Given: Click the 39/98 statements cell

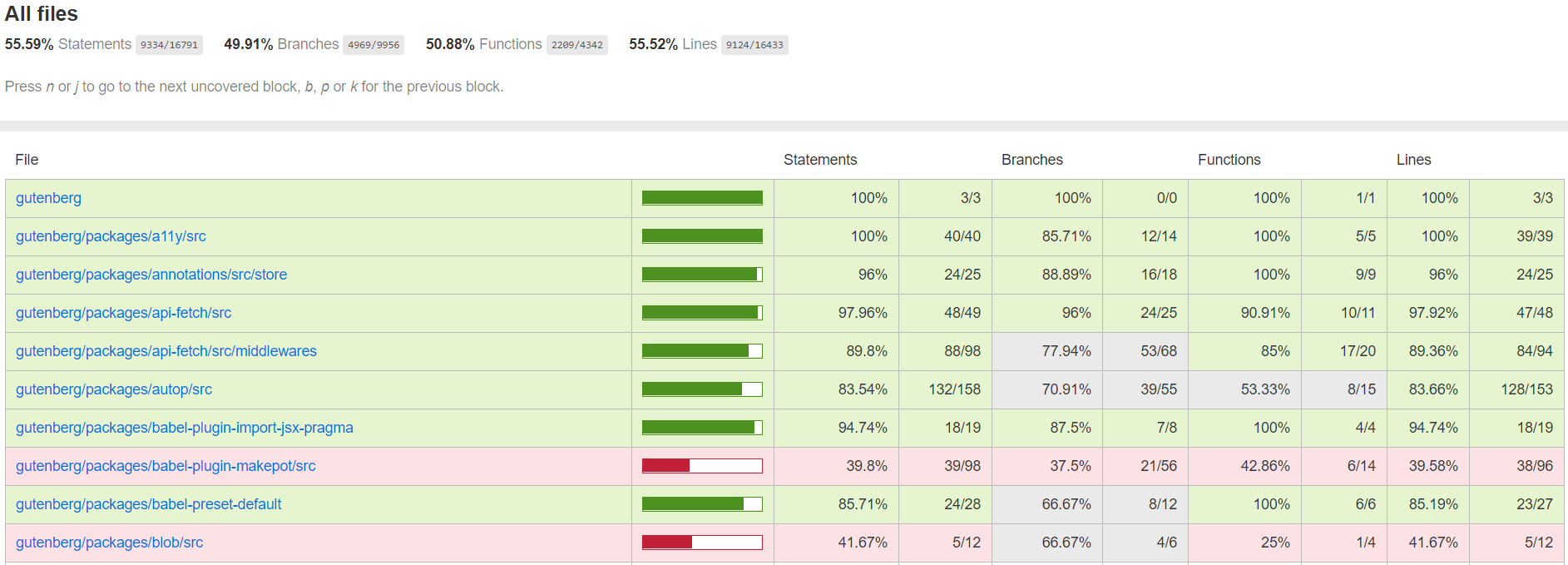Looking at the screenshot, I should (x=945, y=466).
